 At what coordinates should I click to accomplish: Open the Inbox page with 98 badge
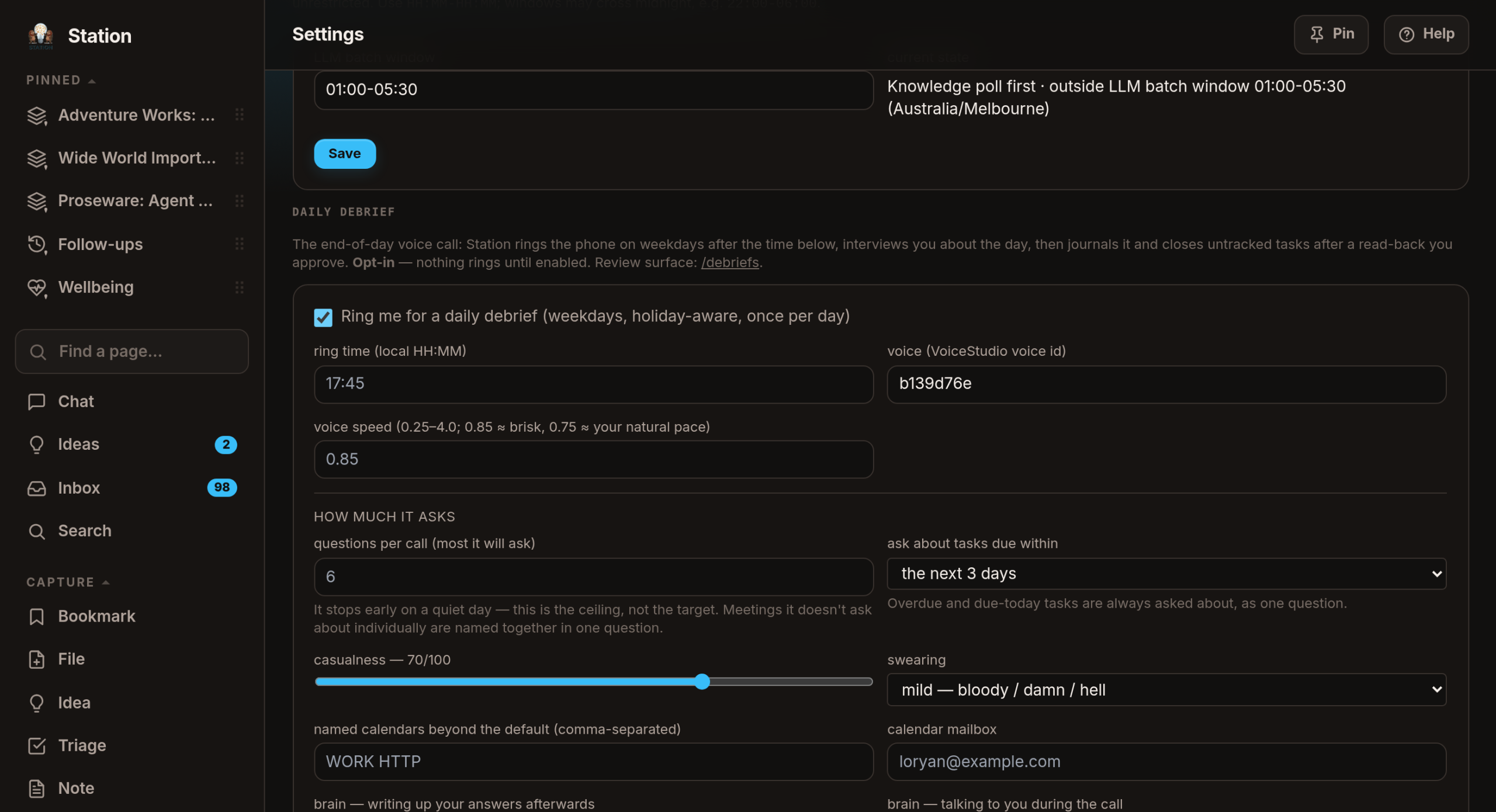tap(132, 488)
